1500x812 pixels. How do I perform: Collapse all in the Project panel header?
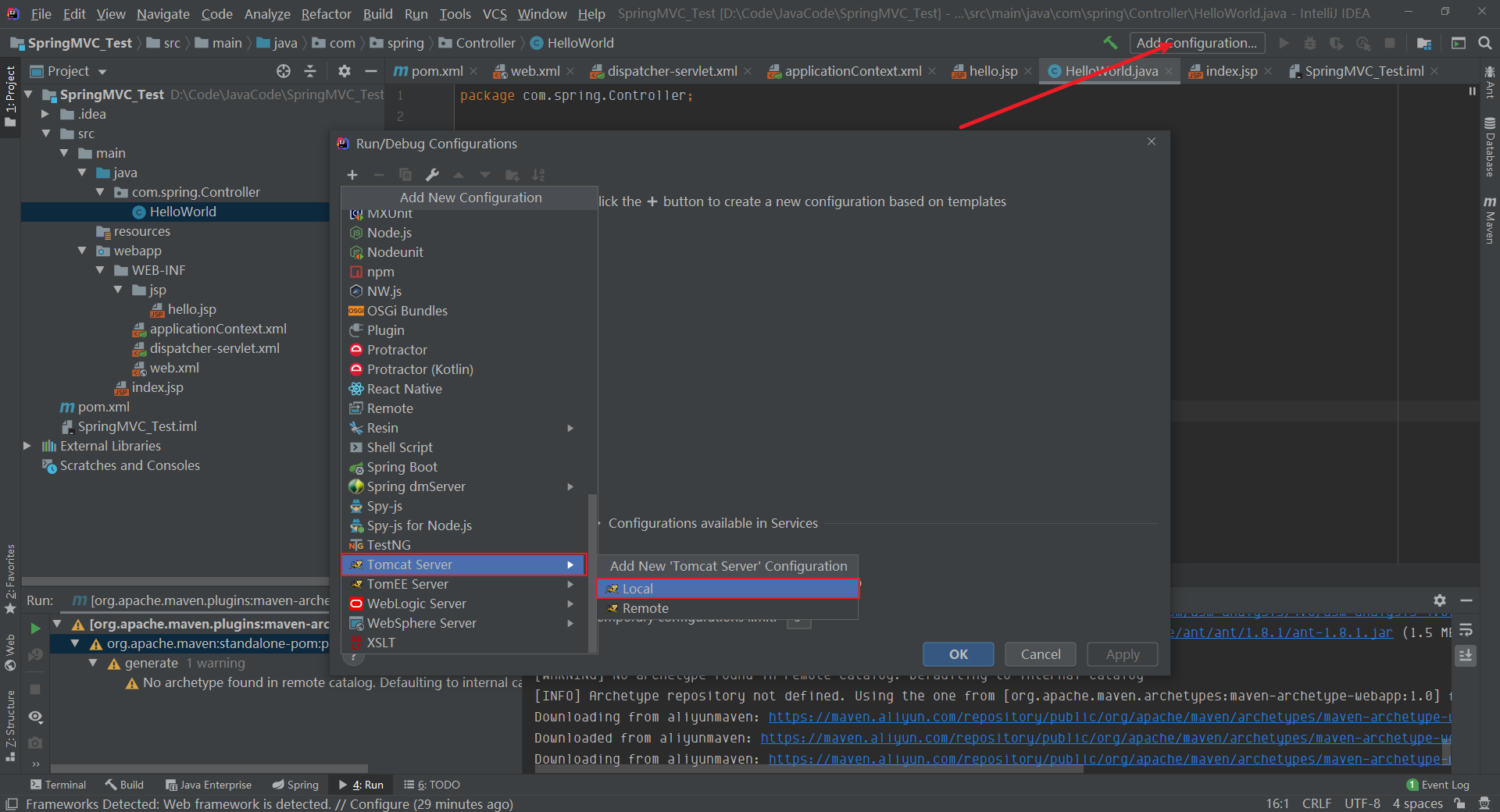[x=310, y=71]
